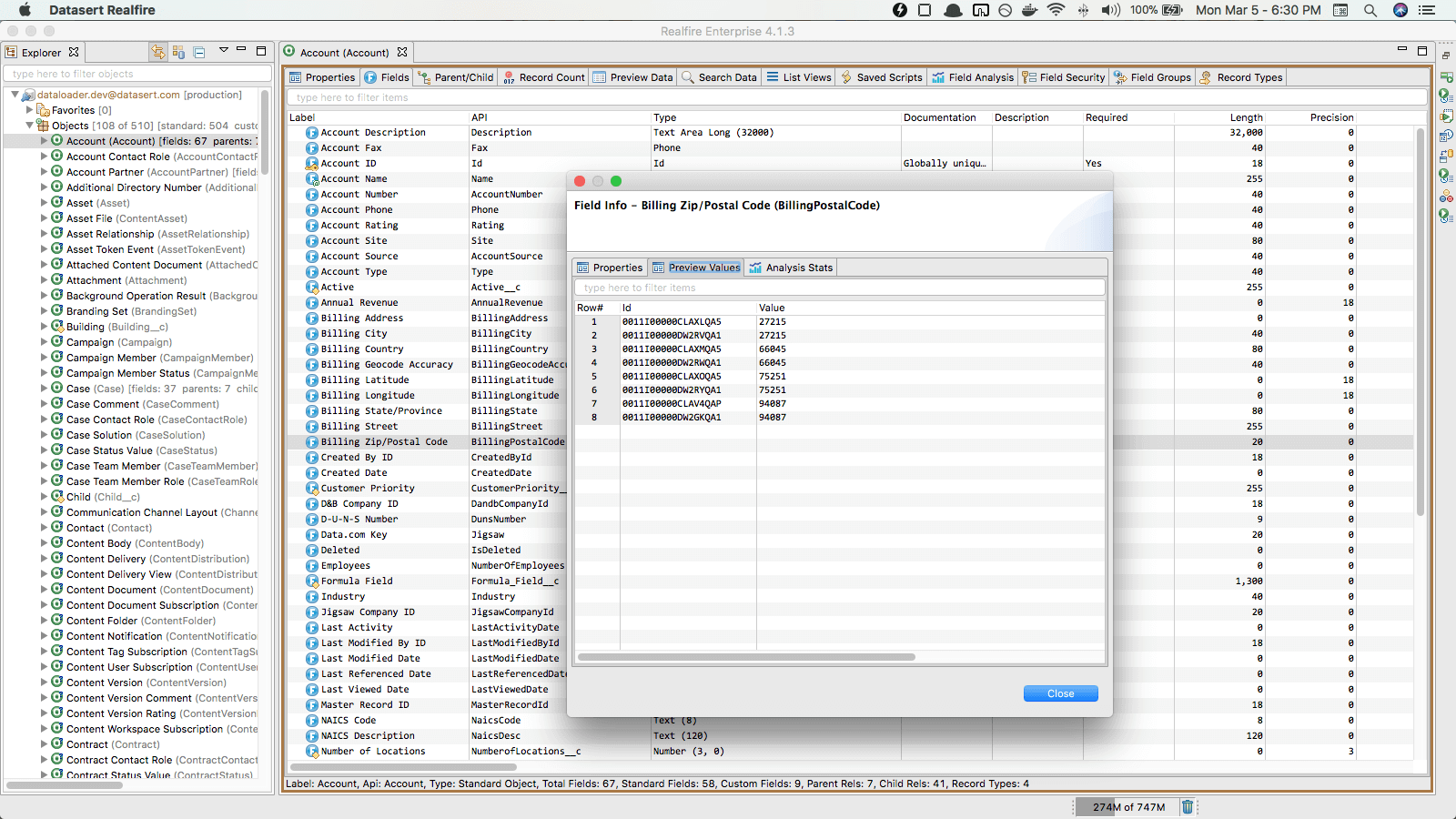Collapse the Objects [108 of 510] node
Viewport: 1456px width, 819px height.
(30, 126)
